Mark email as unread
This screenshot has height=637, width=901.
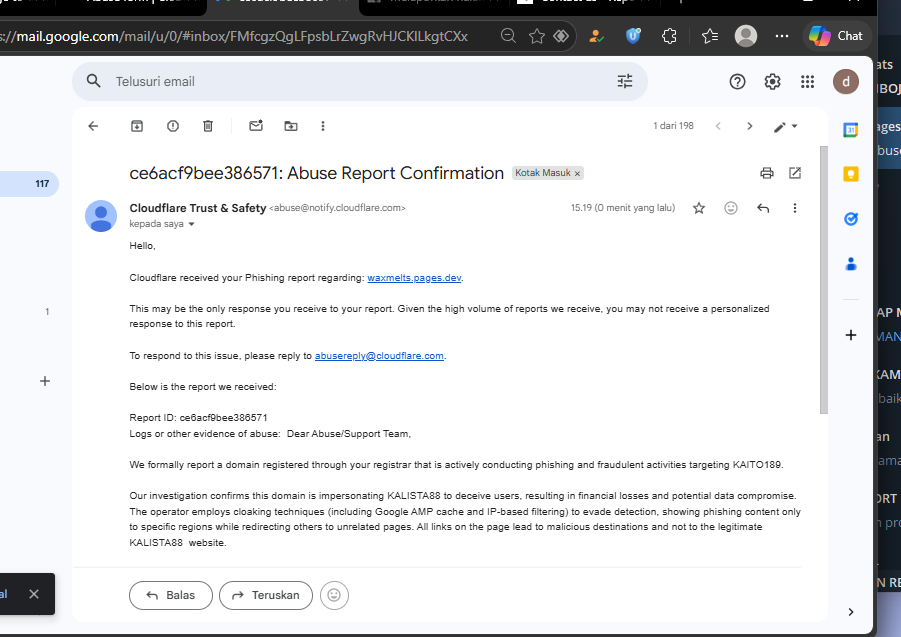(x=256, y=125)
